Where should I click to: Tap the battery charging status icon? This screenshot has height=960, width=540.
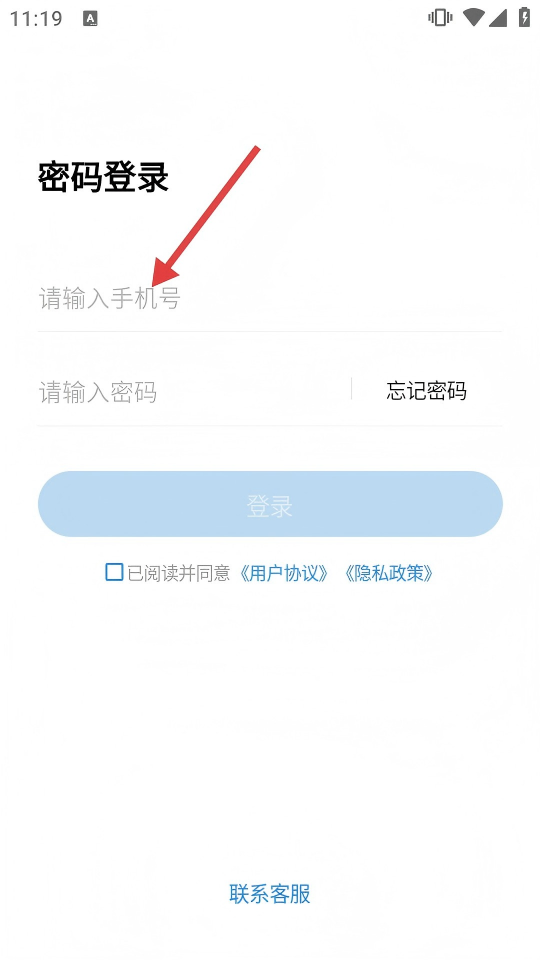click(x=524, y=17)
